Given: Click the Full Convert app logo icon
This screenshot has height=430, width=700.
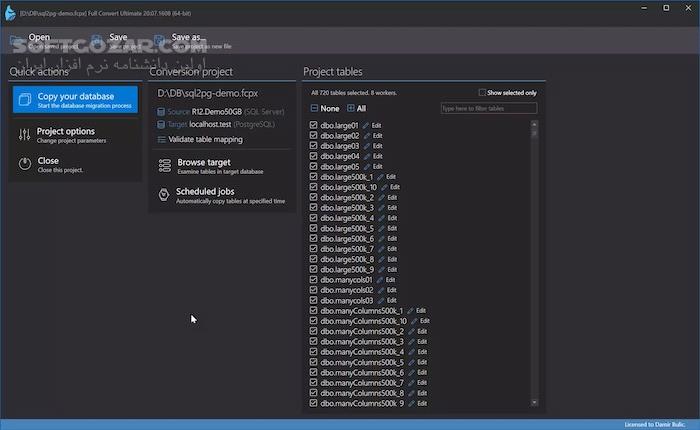Looking at the screenshot, I should pyautogui.click(x=10, y=13).
